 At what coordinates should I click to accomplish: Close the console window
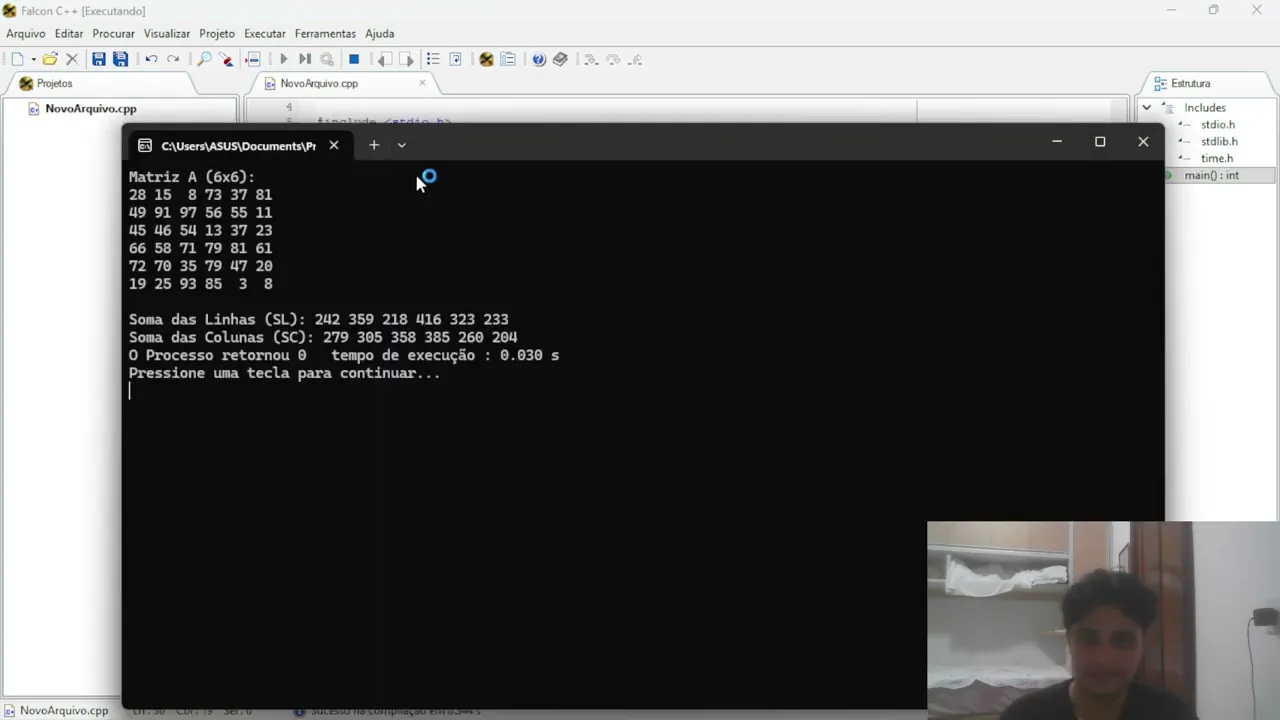click(x=1143, y=142)
